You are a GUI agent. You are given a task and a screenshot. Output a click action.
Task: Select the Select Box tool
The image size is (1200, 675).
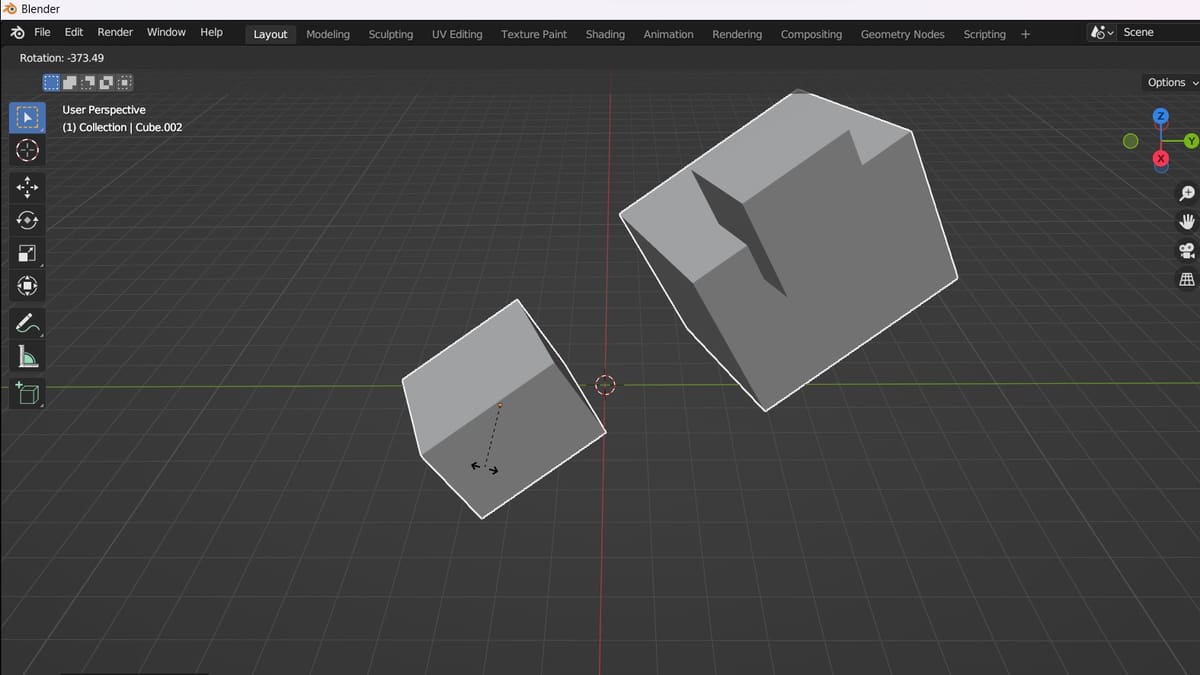[x=27, y=118]
